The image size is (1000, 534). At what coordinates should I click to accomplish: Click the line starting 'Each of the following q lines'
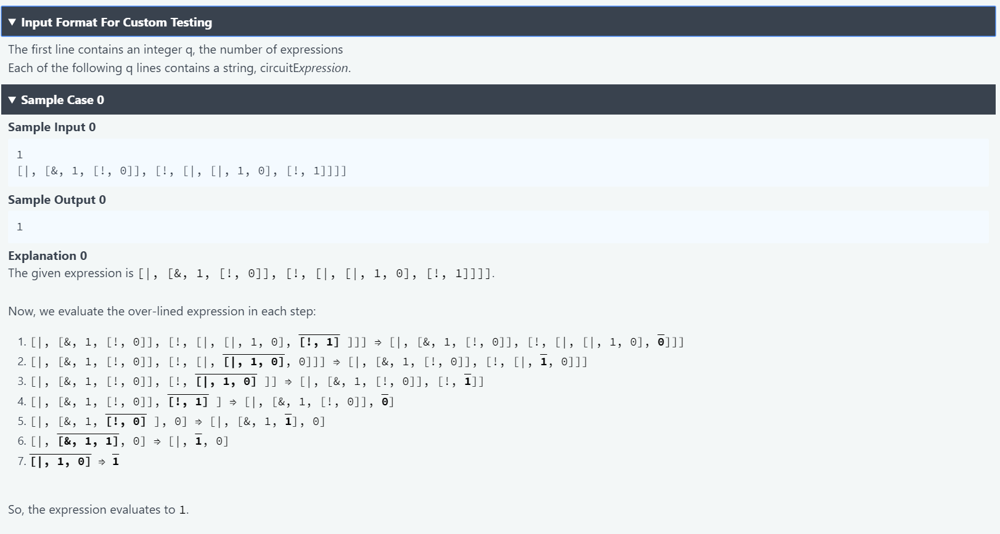(x=179, y=68)
